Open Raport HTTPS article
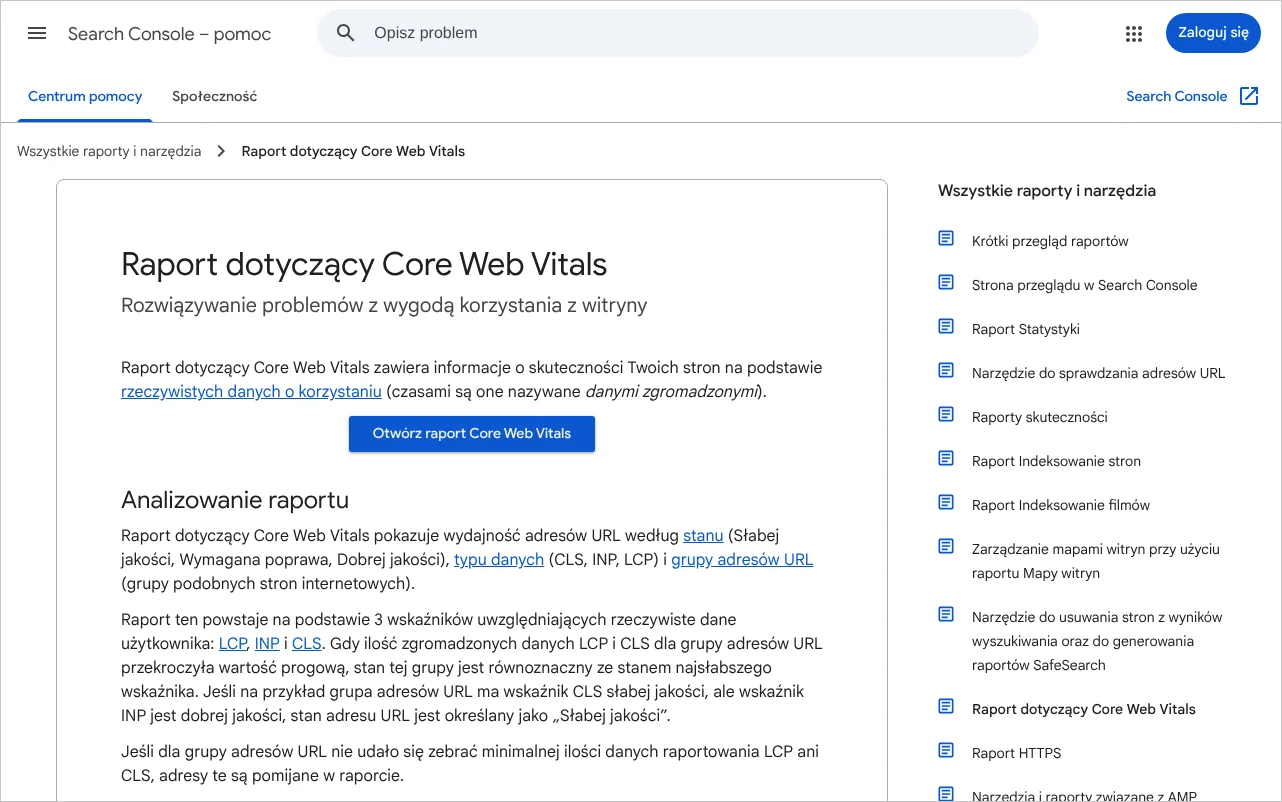This screenshot has height=802, width=1282. pos(1017,753)
